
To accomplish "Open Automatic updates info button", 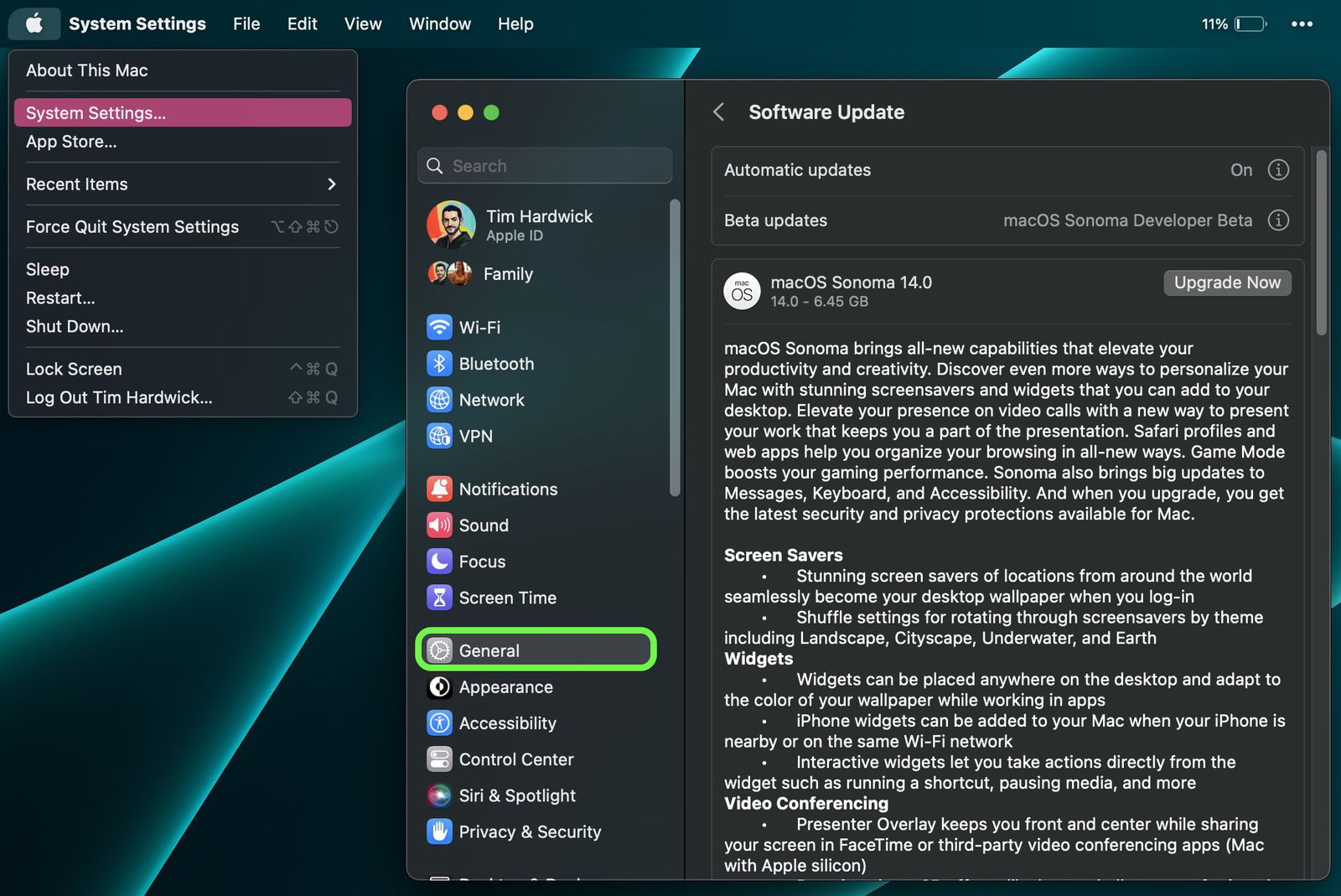I will coord(1277,170).
